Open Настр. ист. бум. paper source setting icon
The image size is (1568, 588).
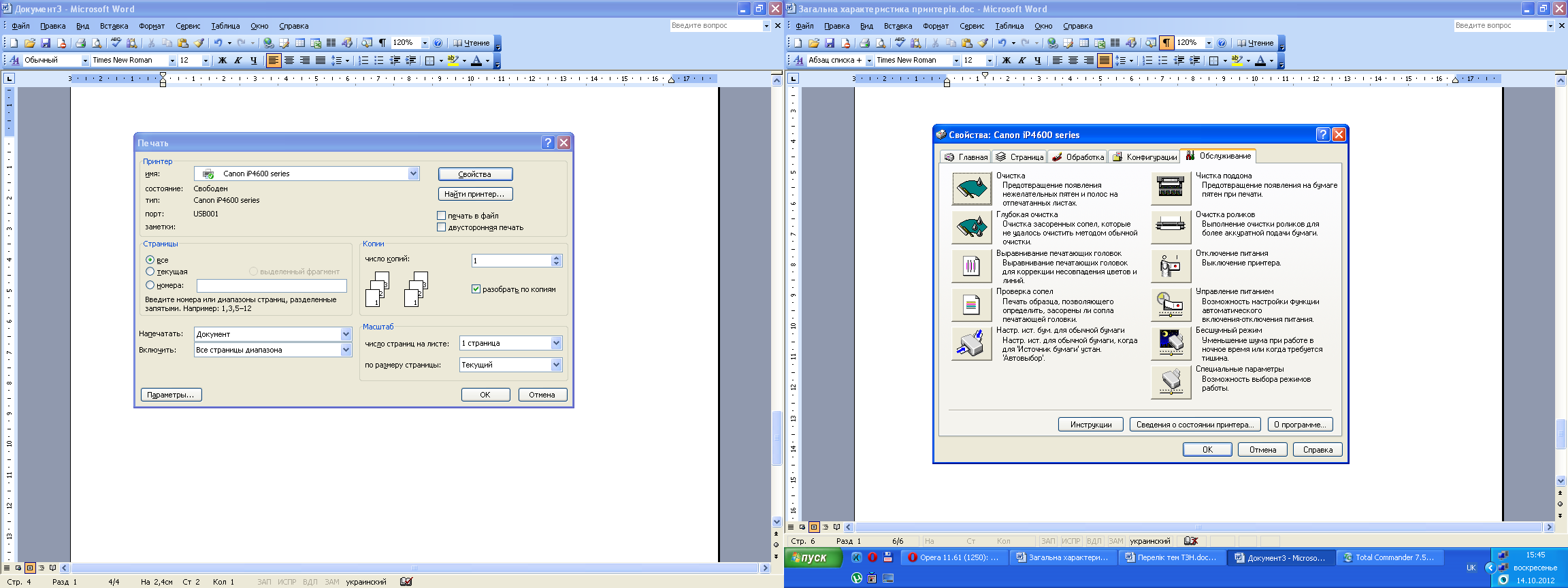(x=971, y=344)
